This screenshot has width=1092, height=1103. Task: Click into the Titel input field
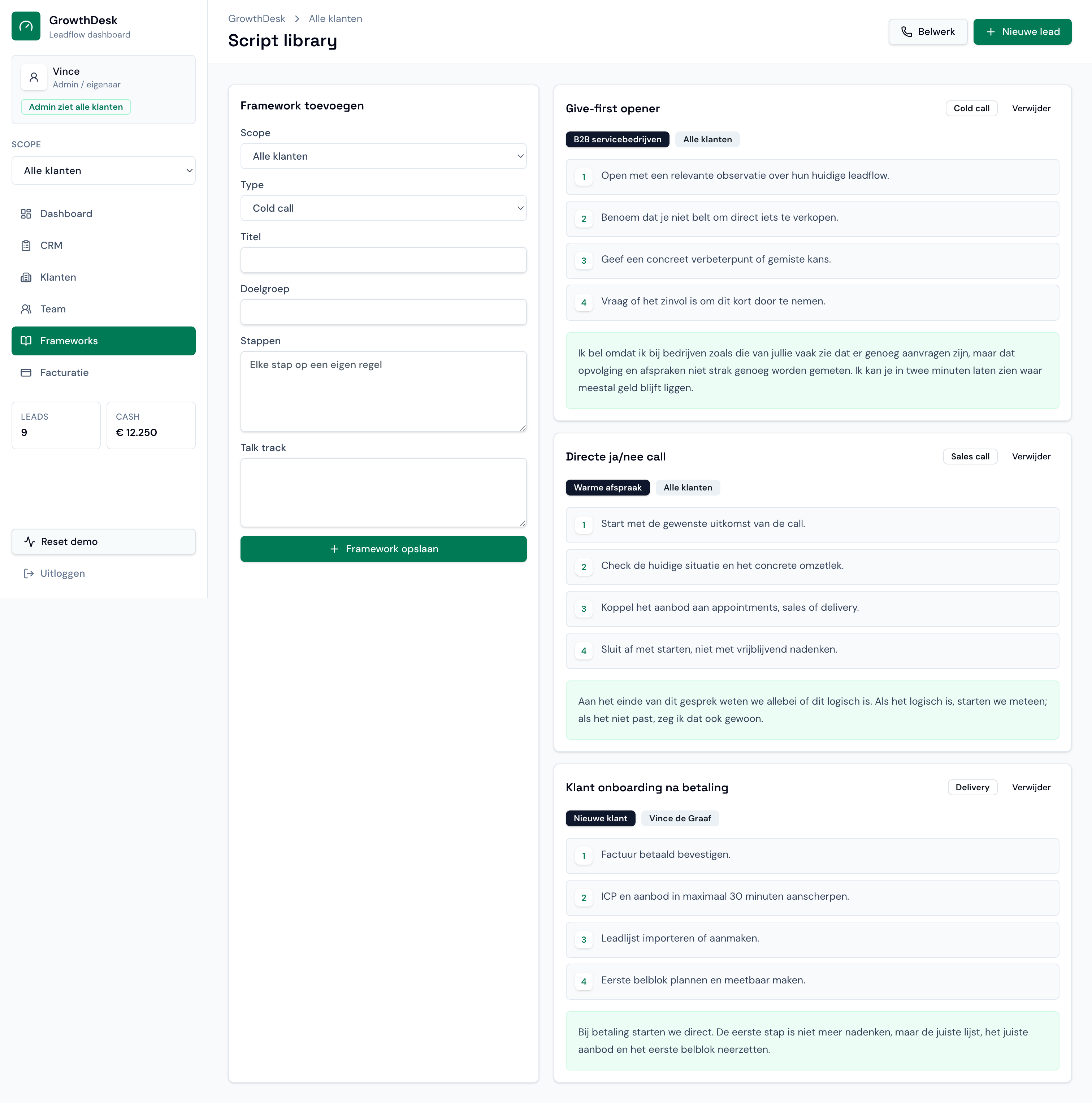tap(383, 260)
